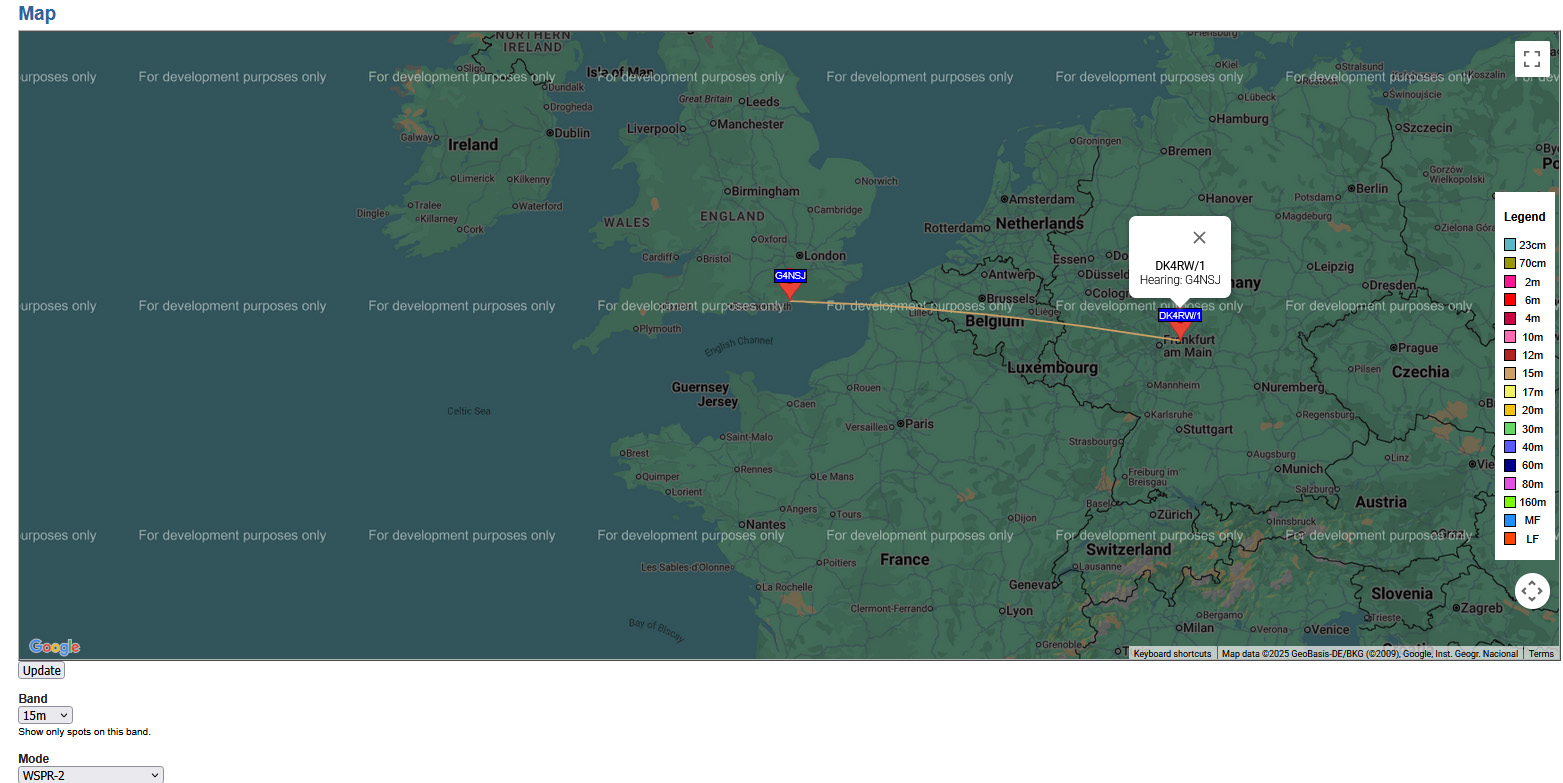This screenshot has height=783, width=1563.
Task: Click the DK4RW/1 red map marker
Action: coord(1180,330)
